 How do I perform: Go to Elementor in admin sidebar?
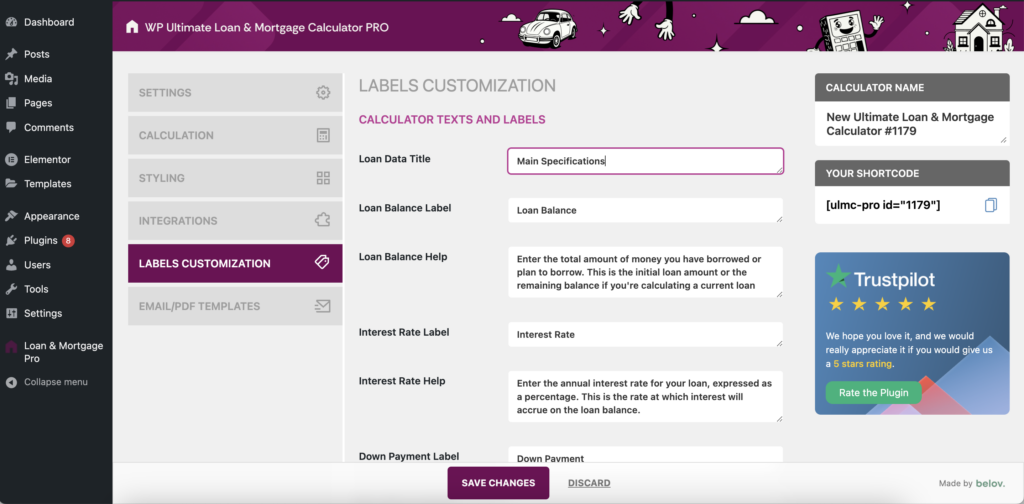point(47,160)
